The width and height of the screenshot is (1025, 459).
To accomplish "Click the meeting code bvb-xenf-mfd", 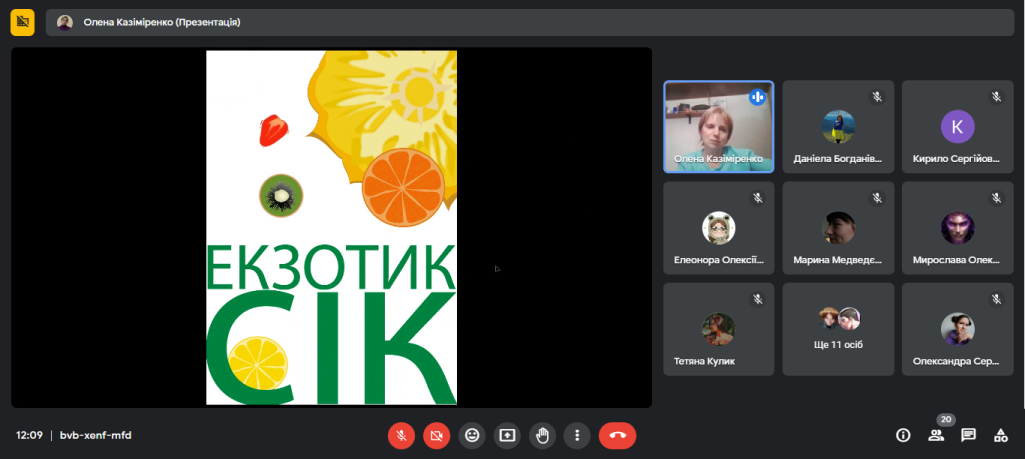I will pyautogui.click(x=95, y=435).
